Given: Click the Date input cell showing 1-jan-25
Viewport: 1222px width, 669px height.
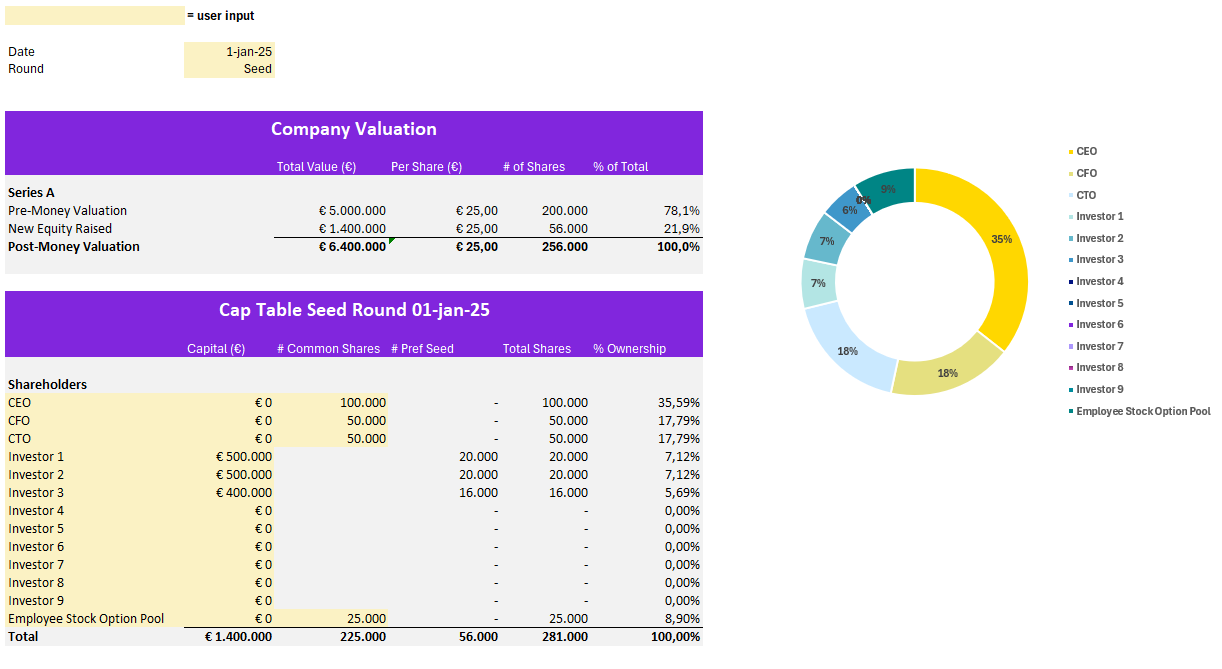Looking at the screenshot, I should [229, 52].
